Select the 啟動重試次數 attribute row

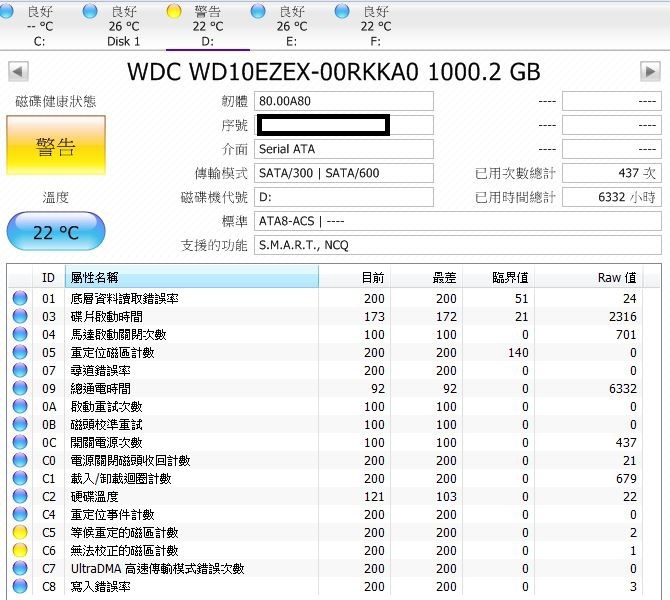point(325,406)
